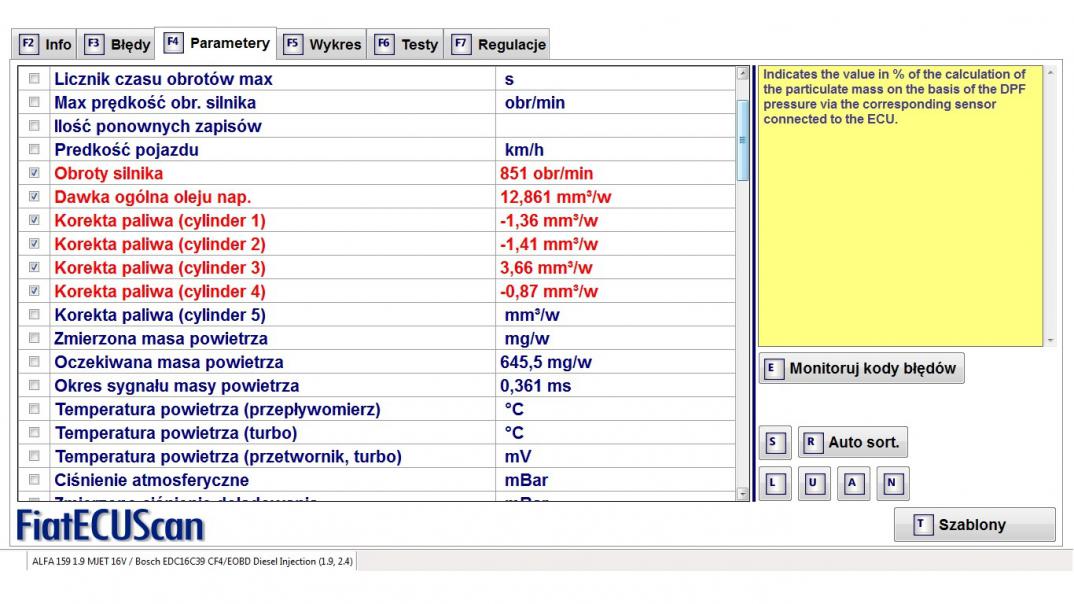Disable Korekta paliwa (cylinder 3) checkbox
Viewport: 1074px width, 604px height.
click(35, 268)
